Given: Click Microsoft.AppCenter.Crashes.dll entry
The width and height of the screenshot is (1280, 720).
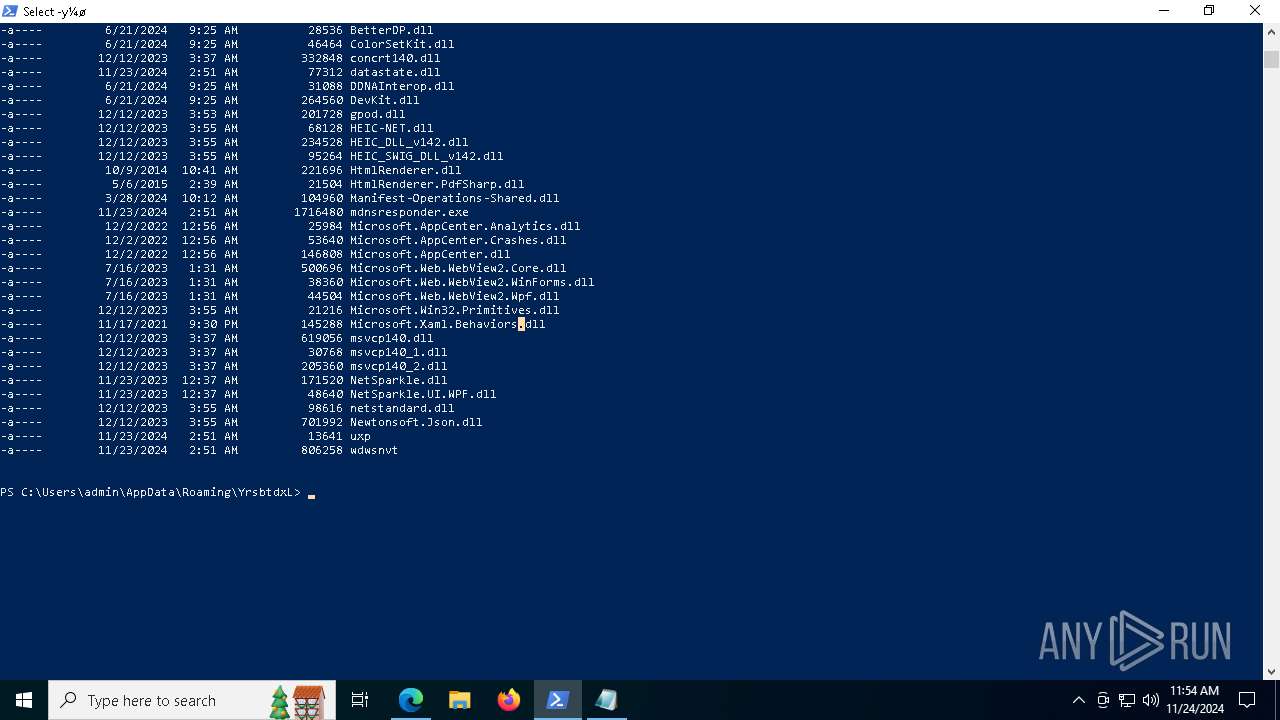Looking at the screenshot, I should [x=458, y=240].
